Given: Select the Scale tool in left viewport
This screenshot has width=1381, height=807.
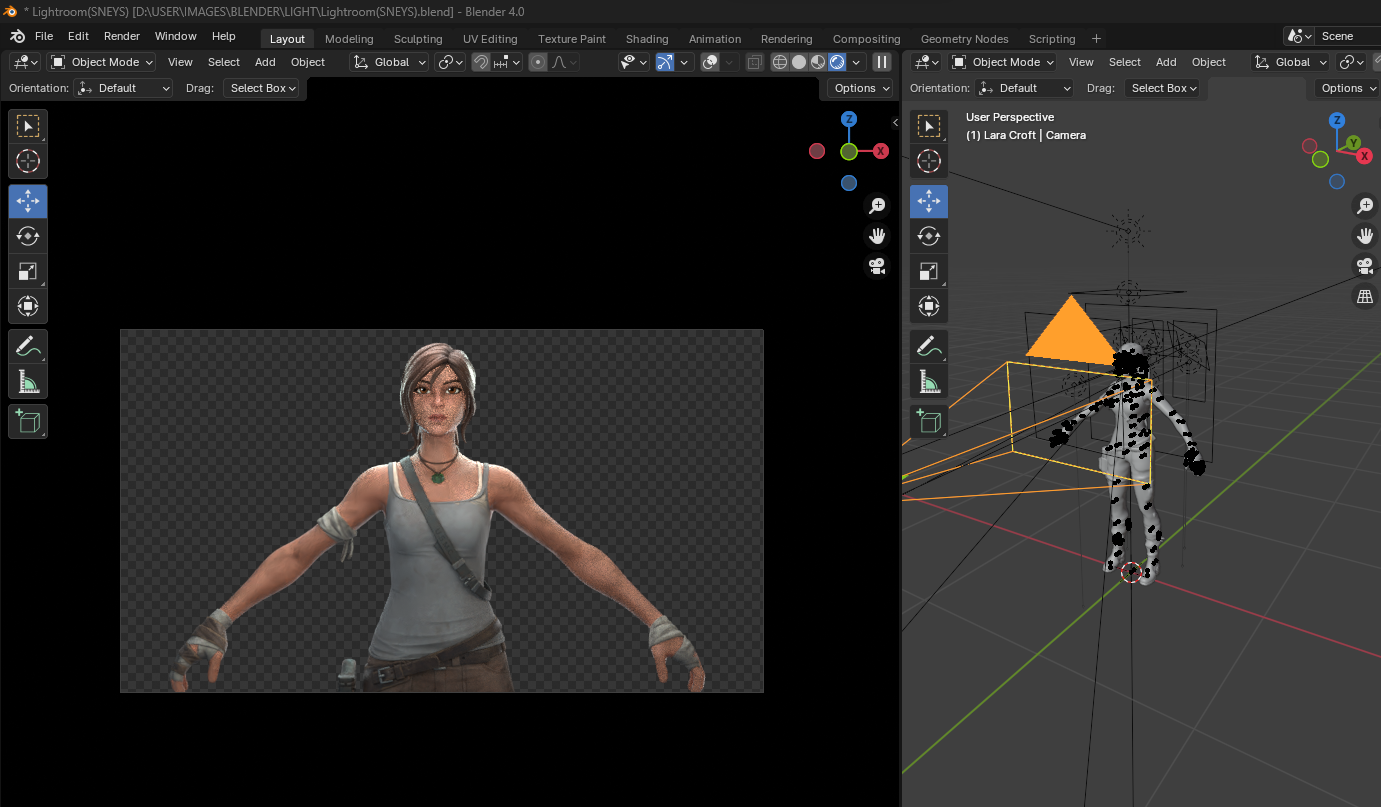Looking at the screenshot, I should click(x=28, y=271).
